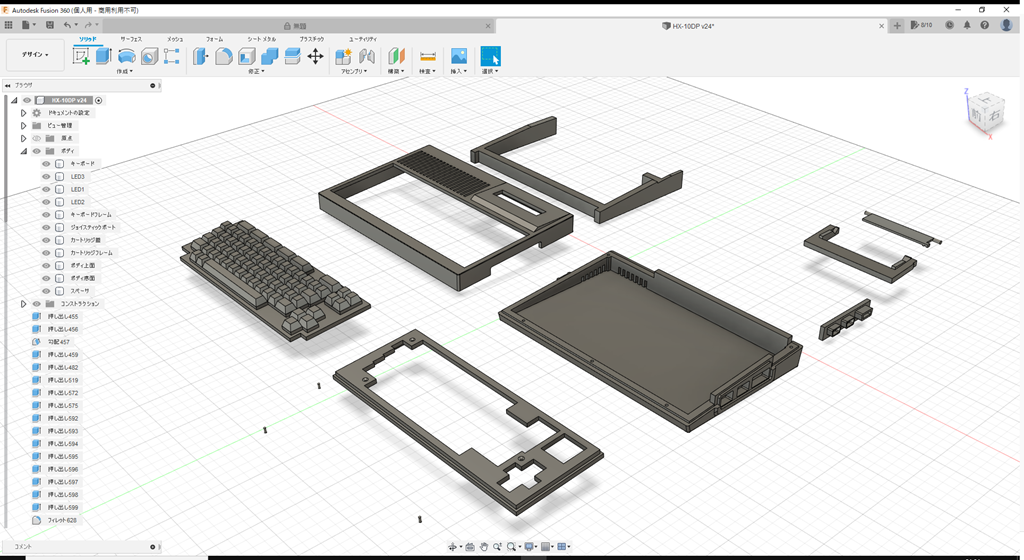Image resolution: width=1024 pixels, height=560 pixels.
Task: Hide the LED3 body via eye icon
Action: 46,177
